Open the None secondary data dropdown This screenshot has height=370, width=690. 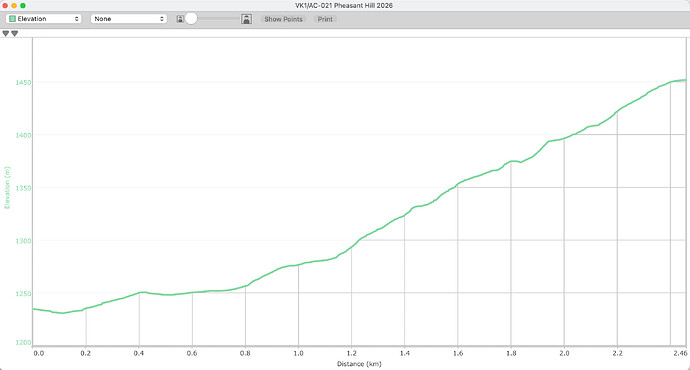tap(128, 19)
